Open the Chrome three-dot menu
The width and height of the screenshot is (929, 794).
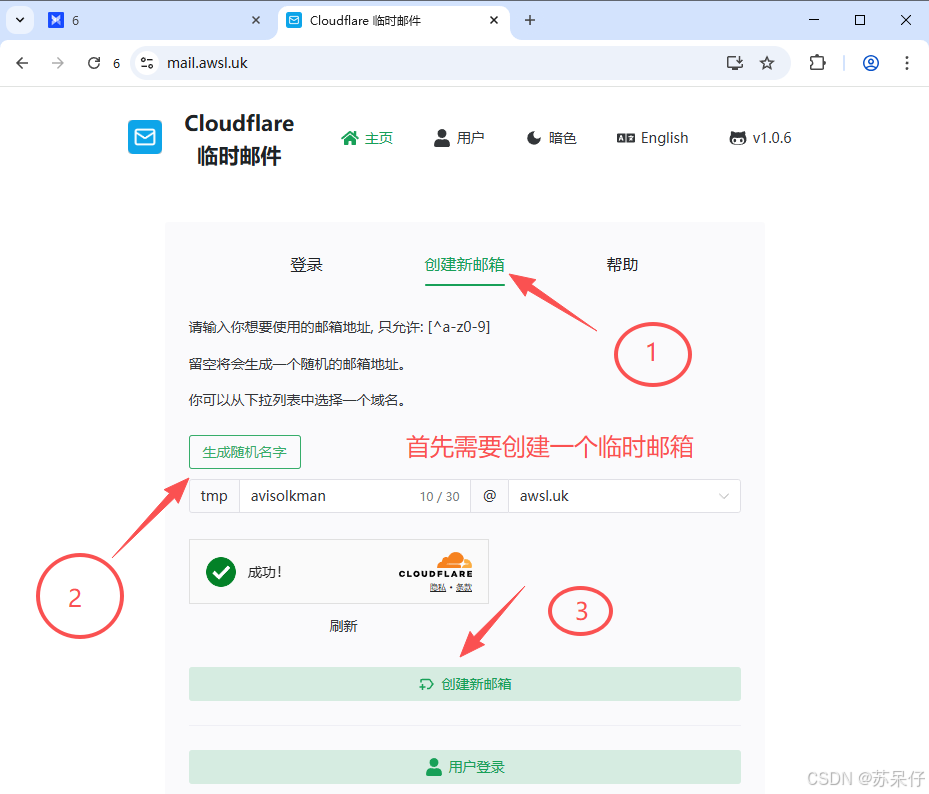(907, 62)
